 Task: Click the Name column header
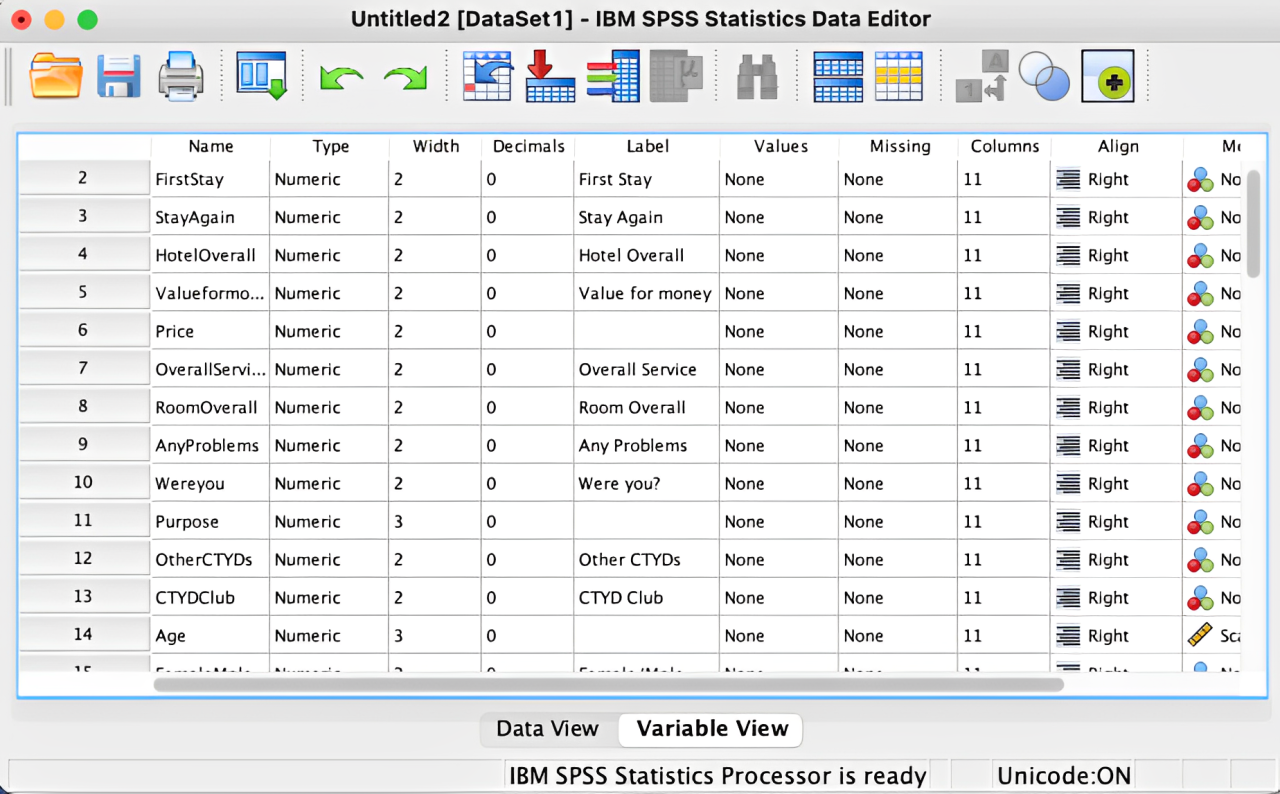(x=211, y=146)
